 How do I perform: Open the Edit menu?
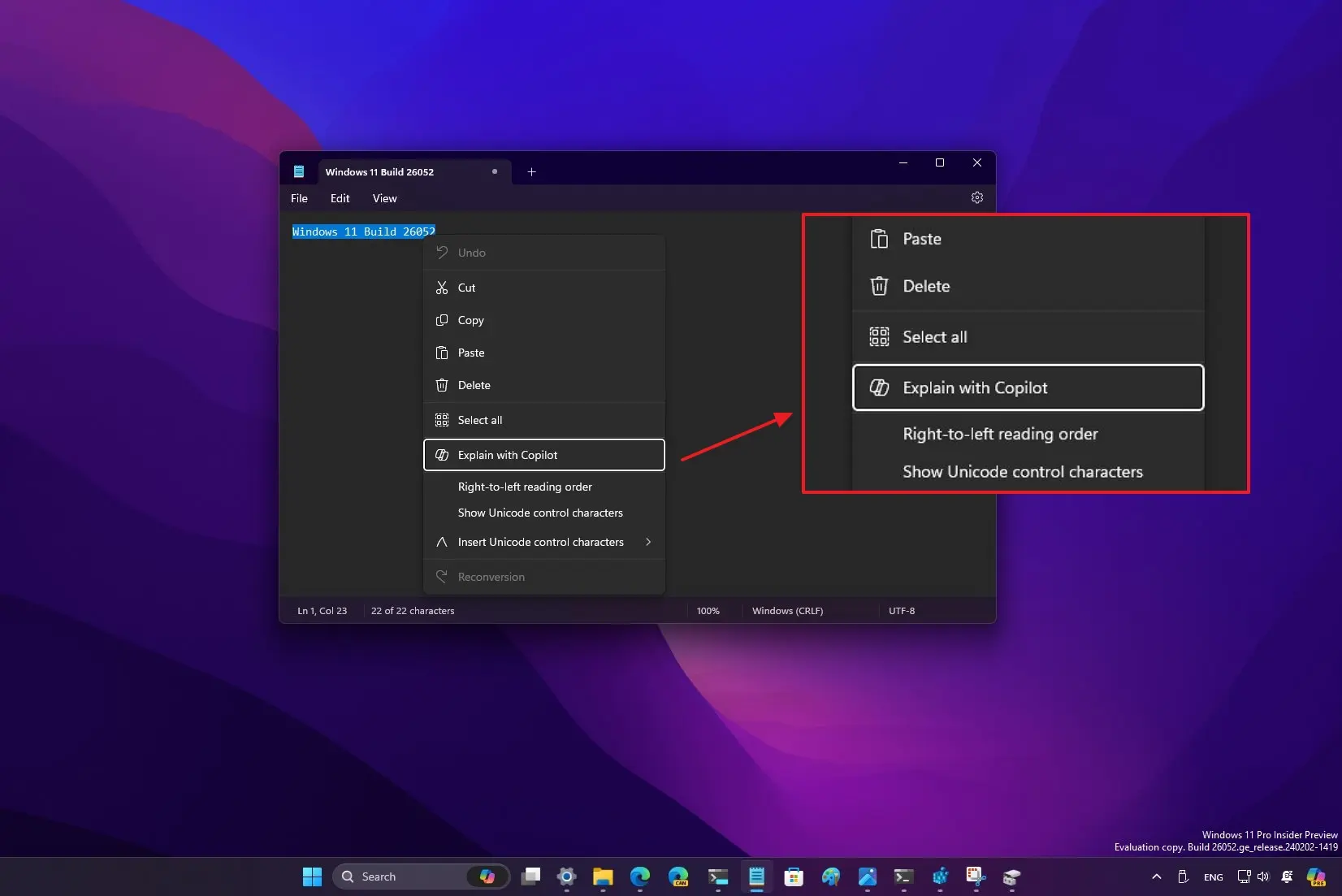click(x=340, y=198)
